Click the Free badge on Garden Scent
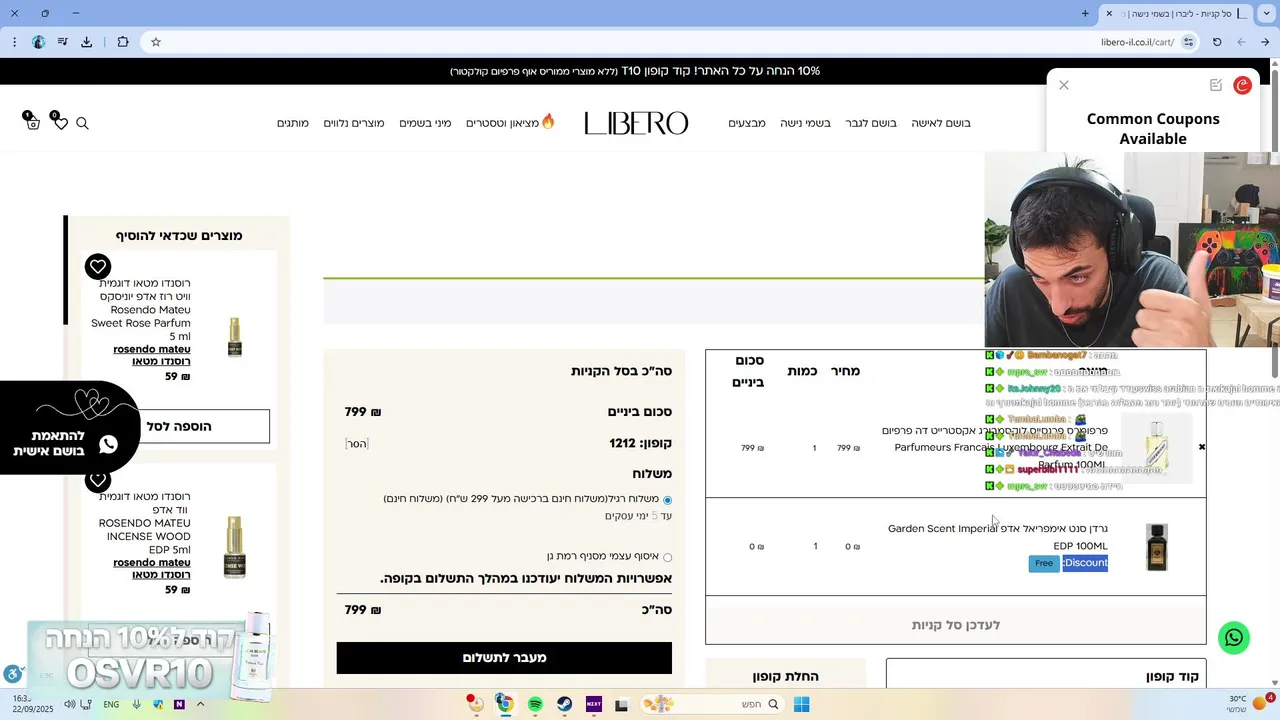 point(1044,563)
